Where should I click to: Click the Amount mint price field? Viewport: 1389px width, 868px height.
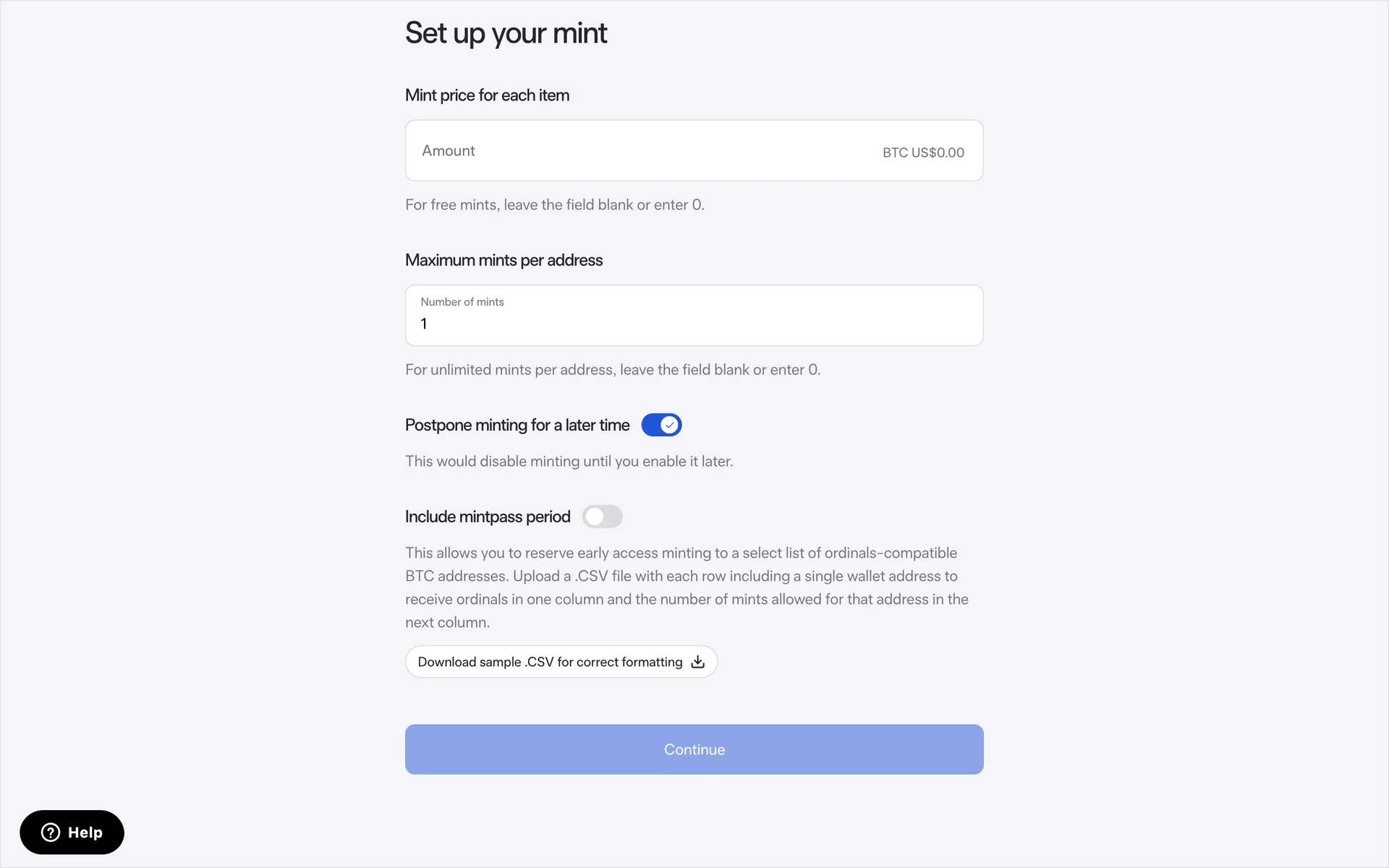pyautogui.click(x=637, y=150)
